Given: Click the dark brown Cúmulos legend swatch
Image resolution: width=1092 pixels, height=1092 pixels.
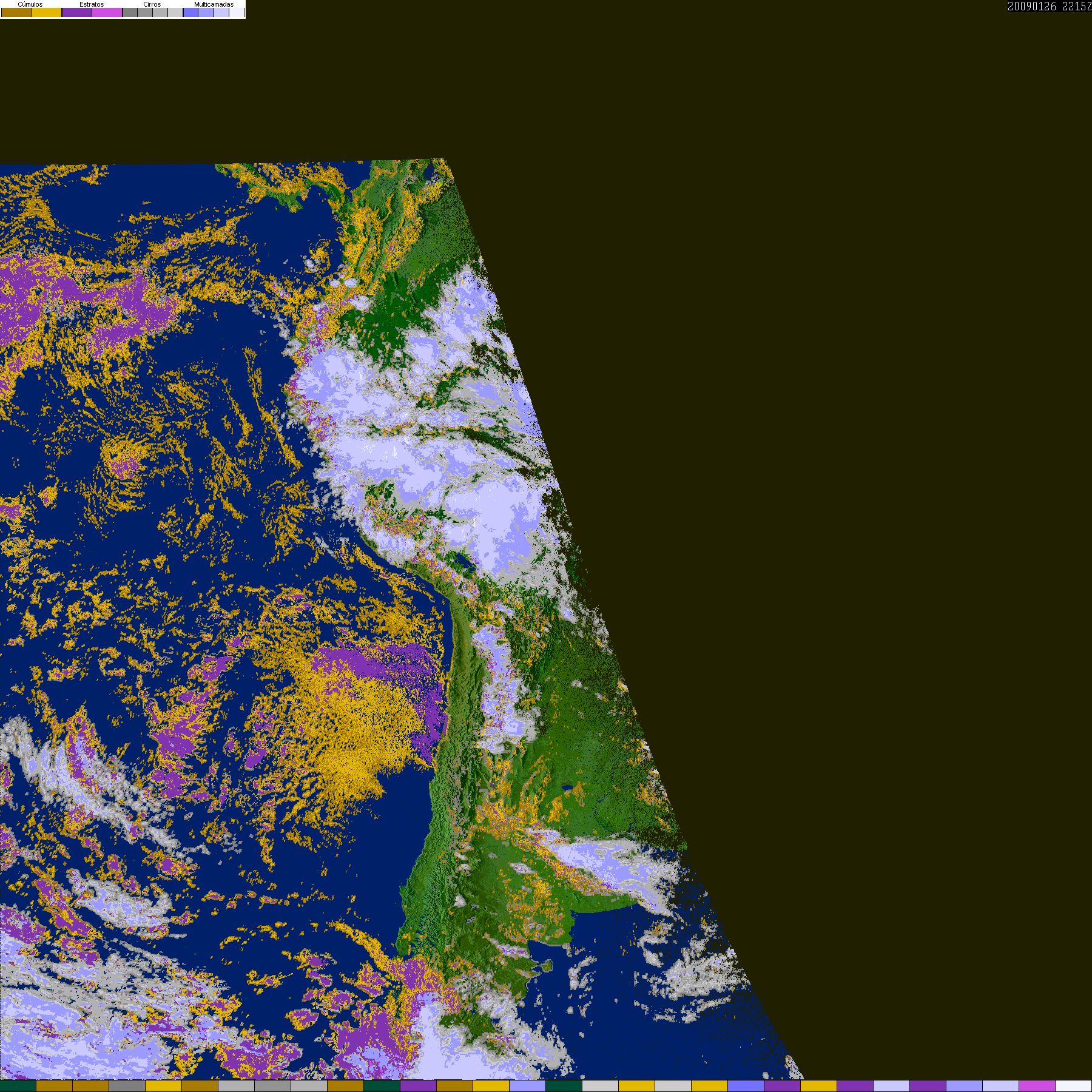Looking at the screenshot, I should click(x=16, y=12).
